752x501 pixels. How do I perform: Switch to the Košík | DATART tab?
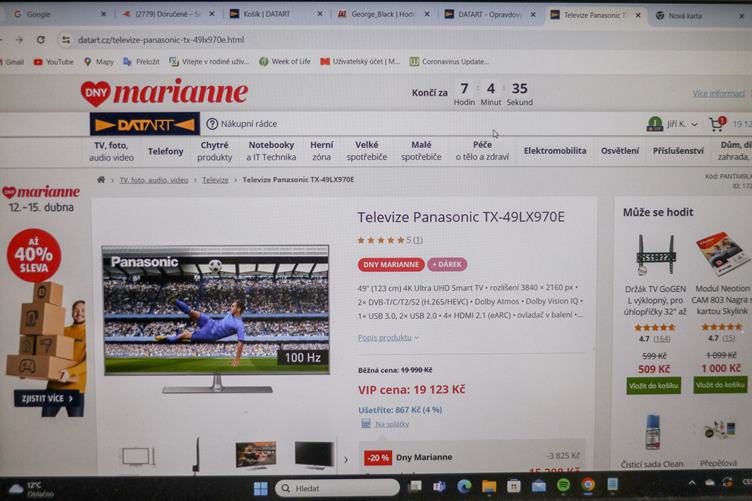pos(275,14)
